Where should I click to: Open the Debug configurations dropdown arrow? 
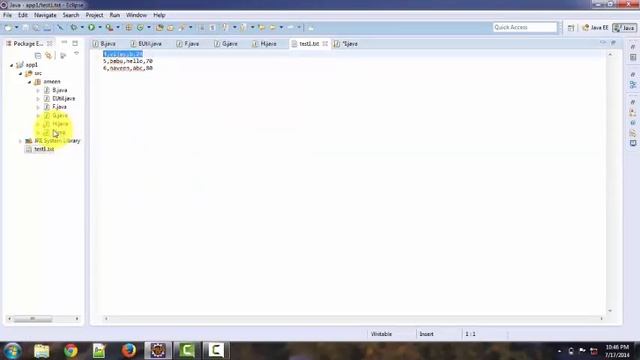pyautogui.click(x=82, y=28)
